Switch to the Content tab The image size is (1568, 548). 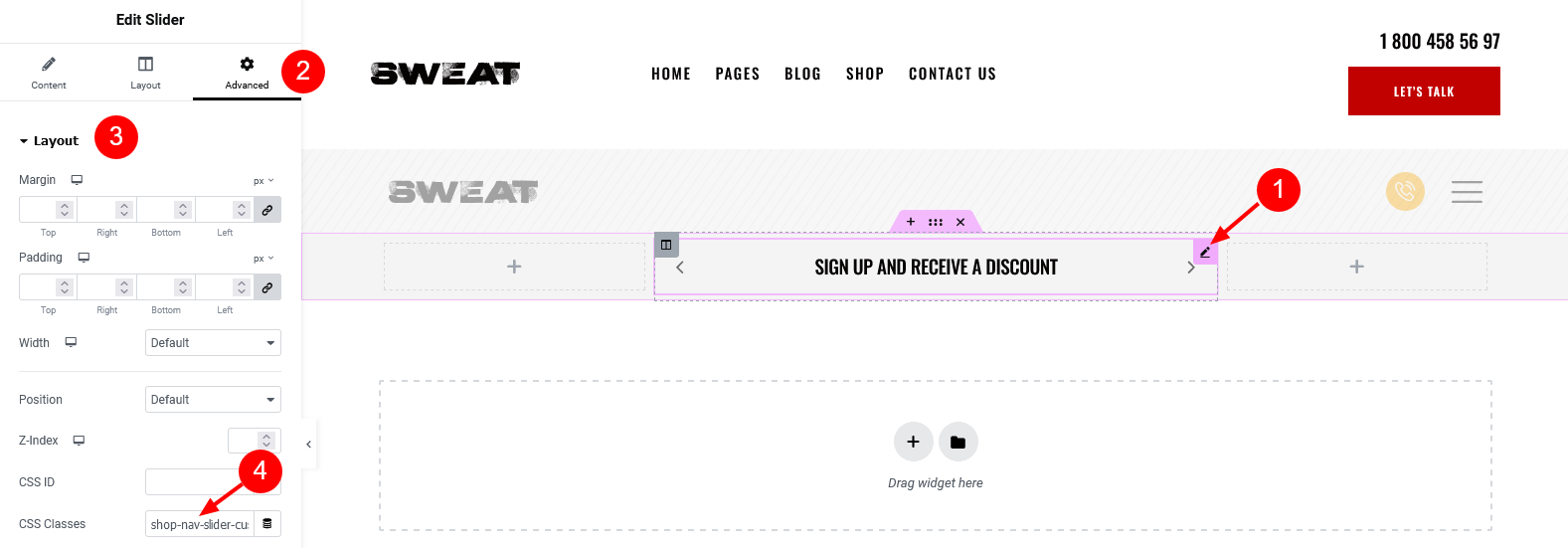[x=49, y=73]
